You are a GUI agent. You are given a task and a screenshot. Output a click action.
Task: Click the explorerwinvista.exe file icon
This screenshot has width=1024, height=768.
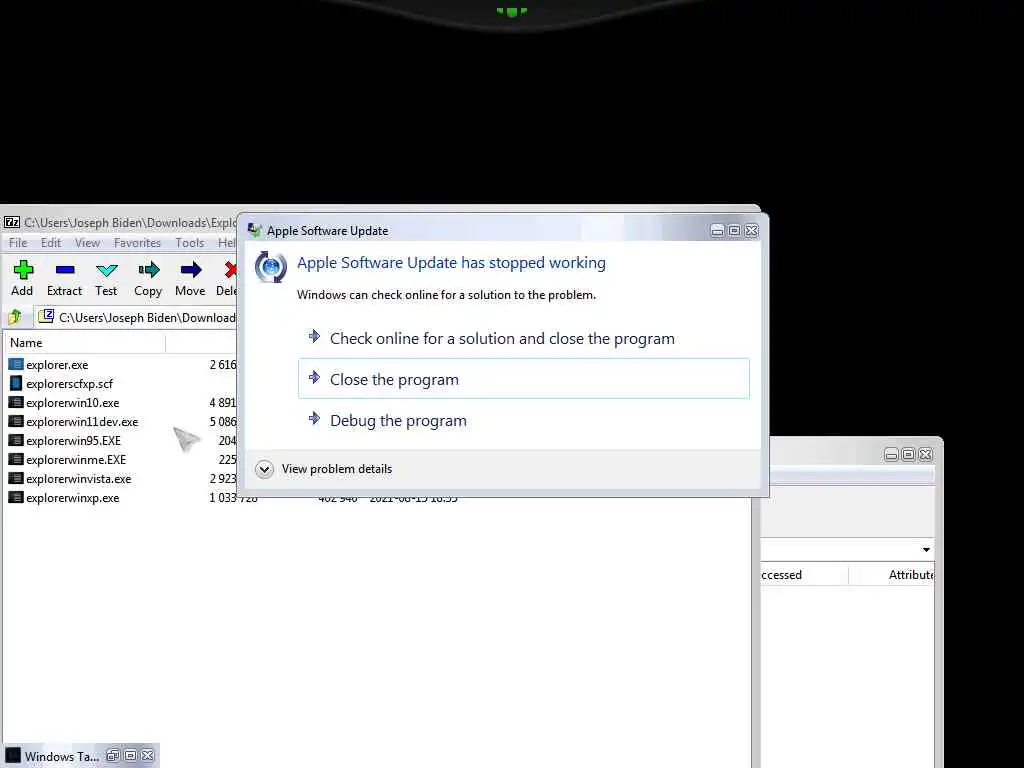tap(16, 478)
